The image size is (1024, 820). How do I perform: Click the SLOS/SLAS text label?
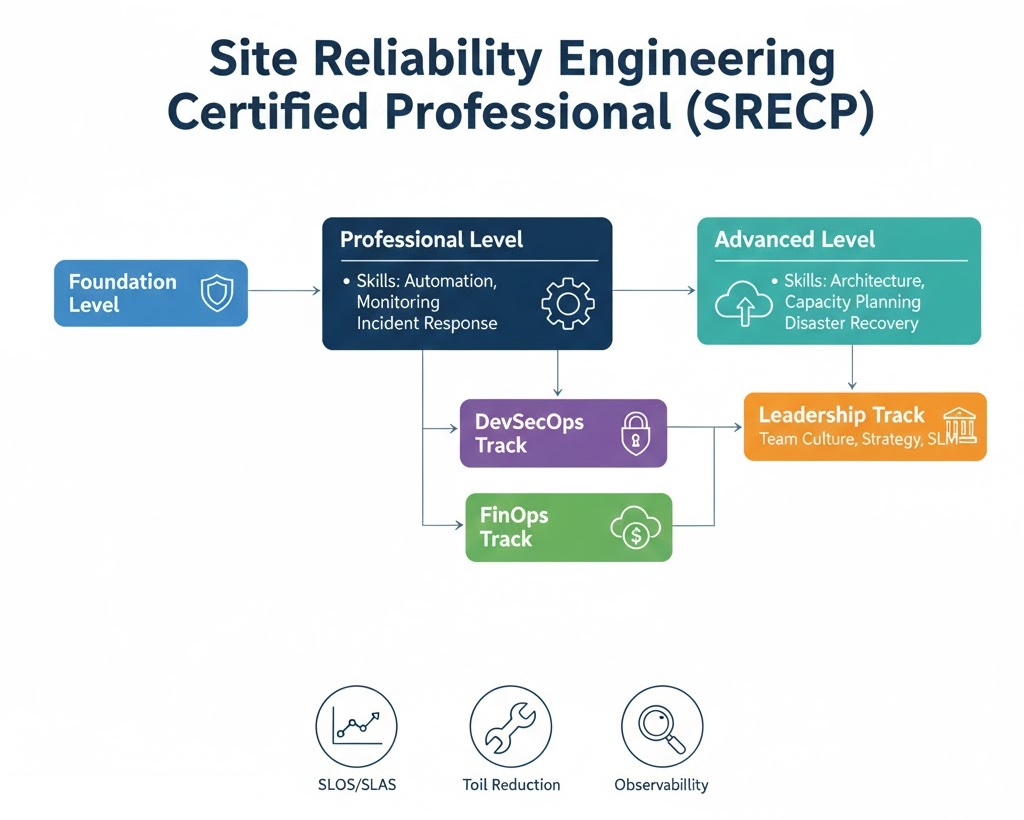pyautogui.click(x=356, y=785)
